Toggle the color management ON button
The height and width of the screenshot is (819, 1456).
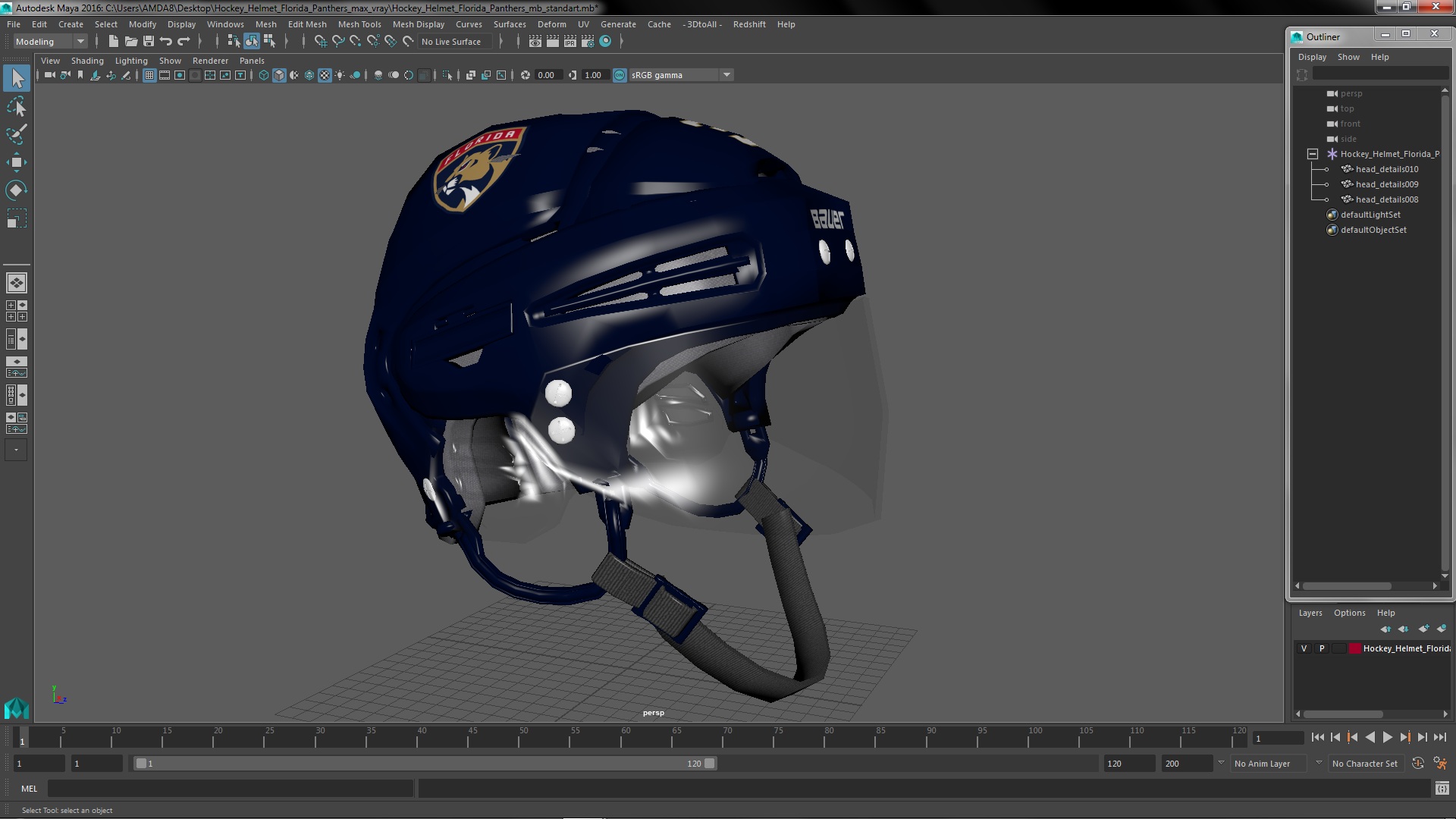click(620, 75)
